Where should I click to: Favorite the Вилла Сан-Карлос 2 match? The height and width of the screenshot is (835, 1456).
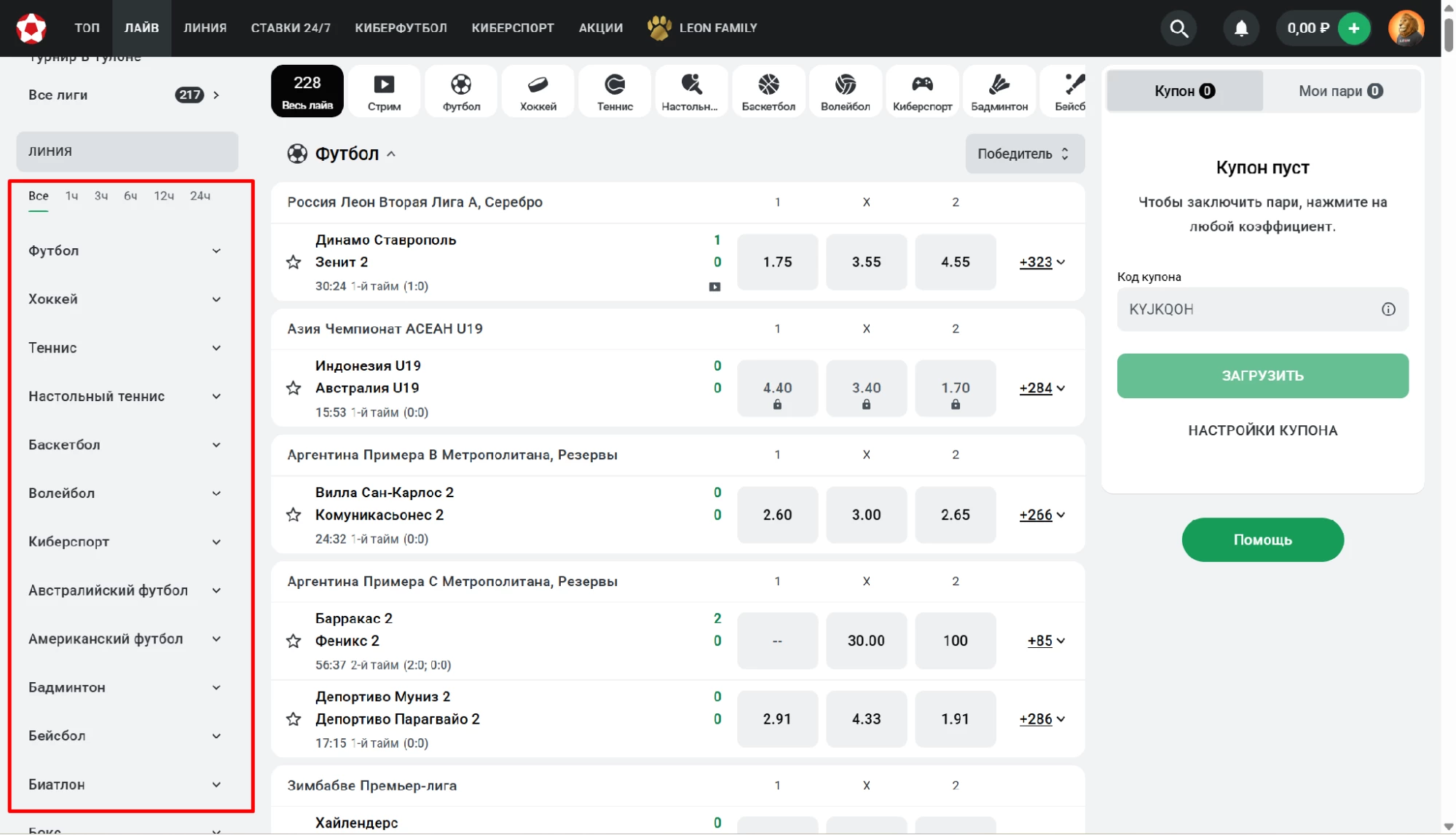(294, 515)
